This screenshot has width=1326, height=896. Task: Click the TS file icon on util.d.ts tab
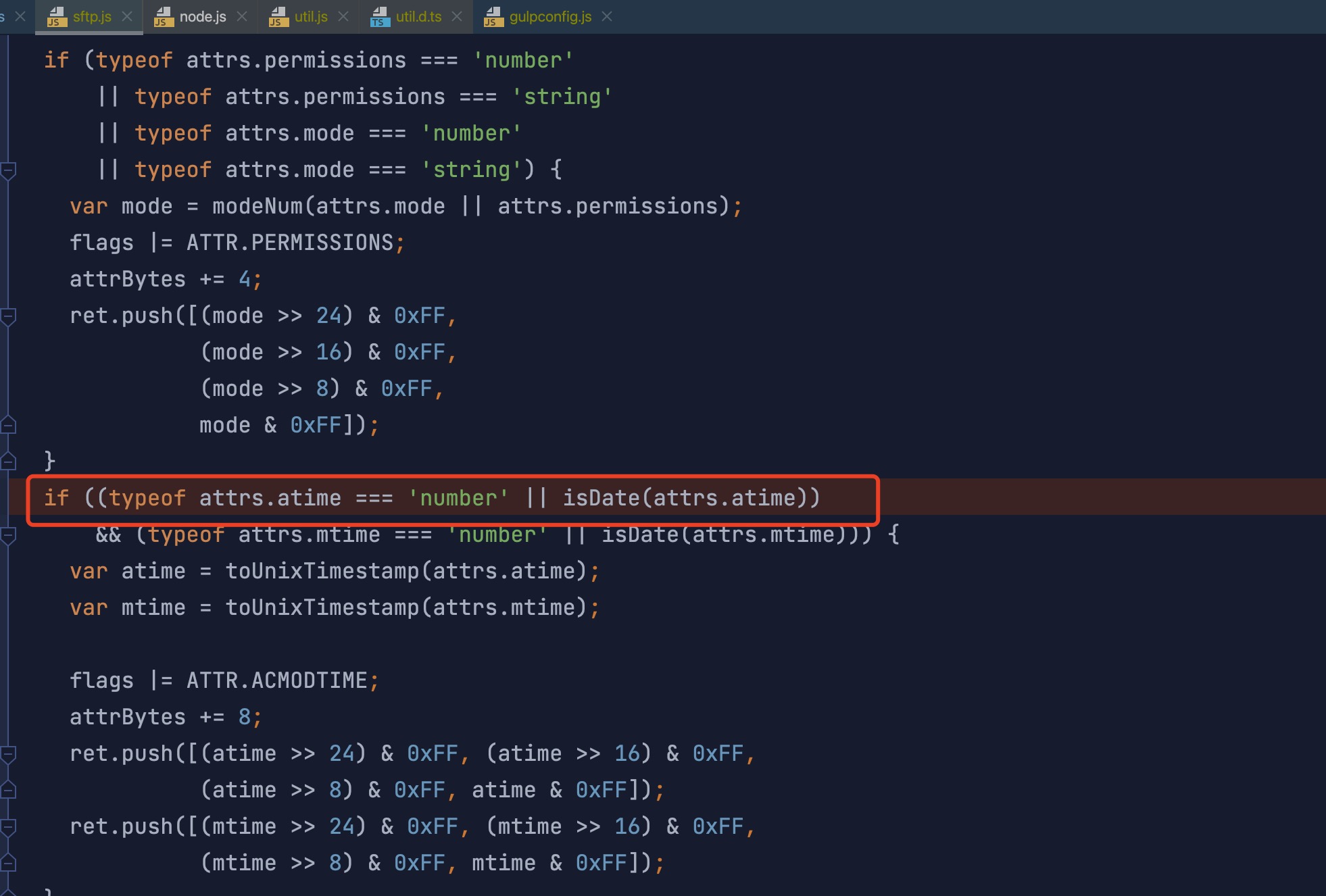pos(380,17)
